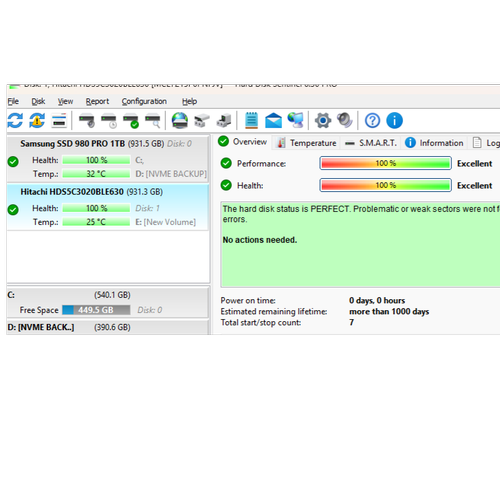The image size is (500, 500).
Task: Click the D: [NVME BACKUP] partition label
Action: click(171, 174)
